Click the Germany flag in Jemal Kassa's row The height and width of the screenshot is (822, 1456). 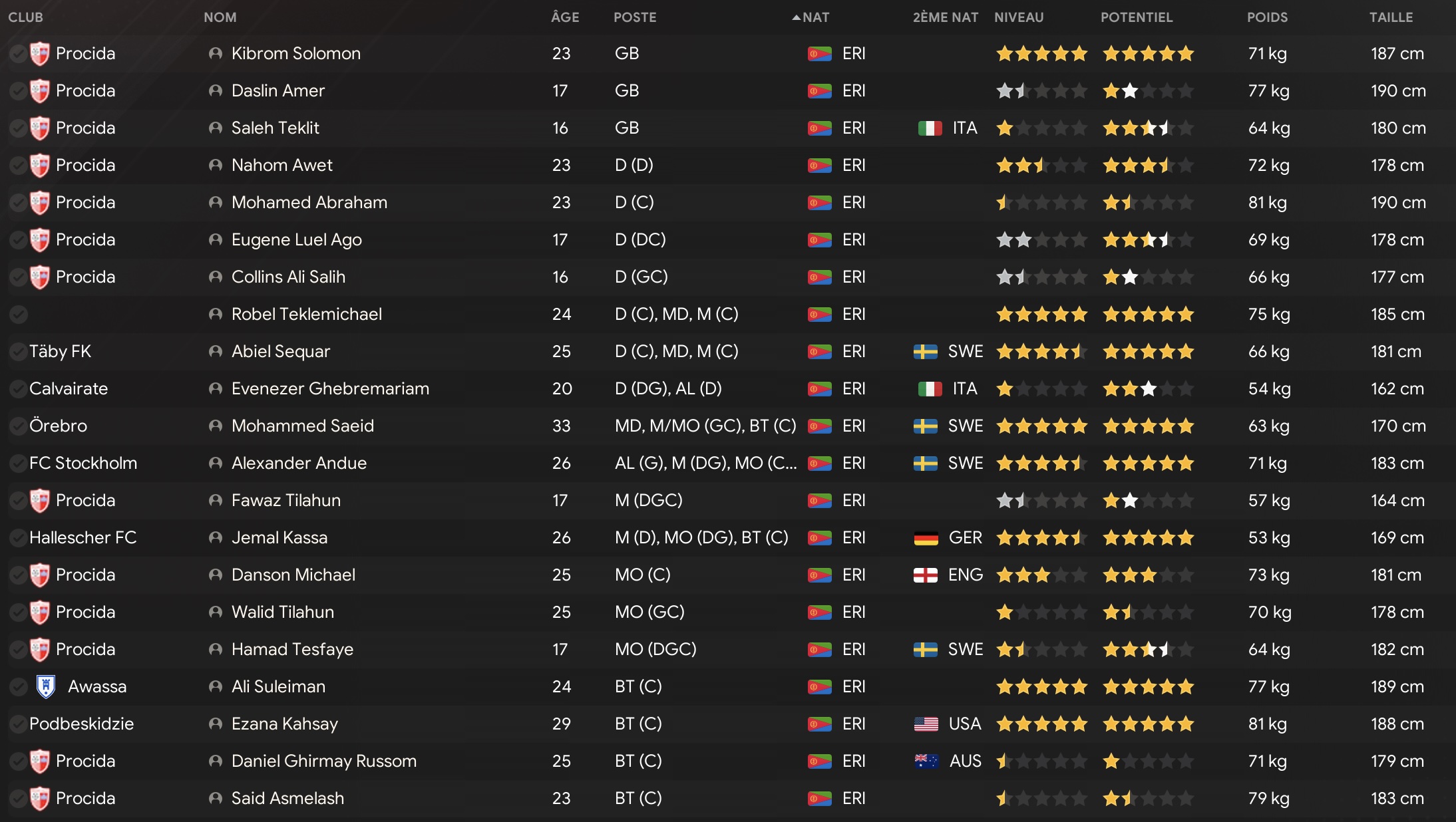[x=926, y=537]
